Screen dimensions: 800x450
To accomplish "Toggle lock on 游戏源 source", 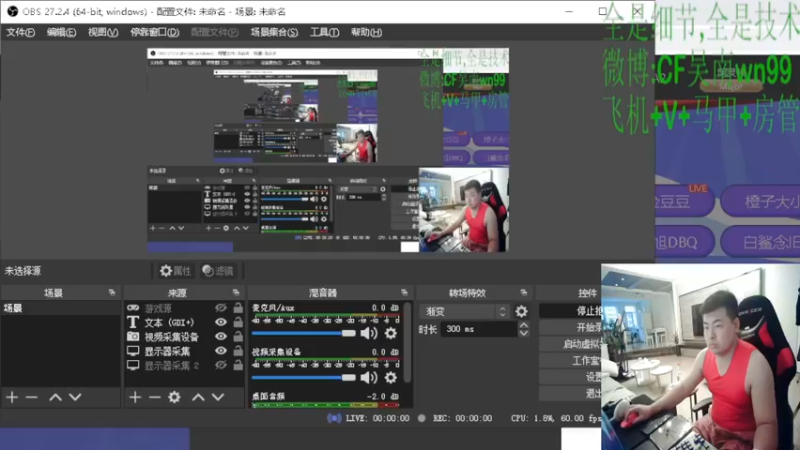I will [x=238, y=307].
